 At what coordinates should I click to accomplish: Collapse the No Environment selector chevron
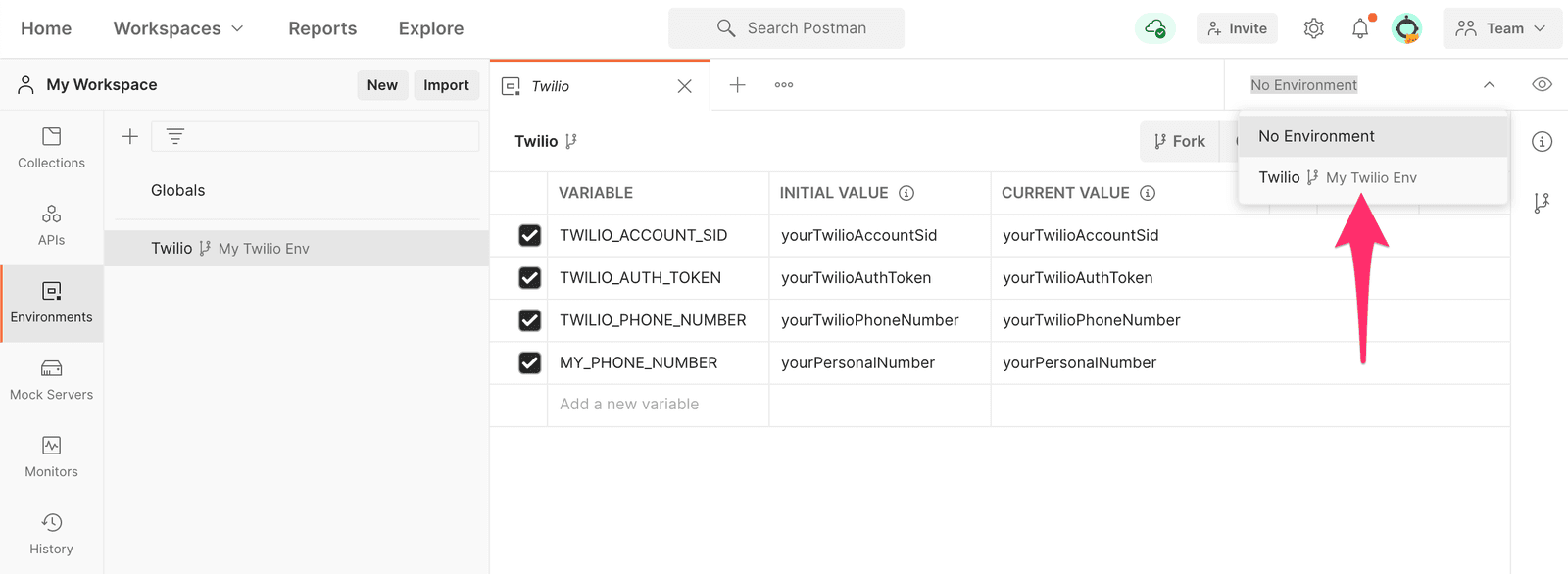pos(1489,85)
